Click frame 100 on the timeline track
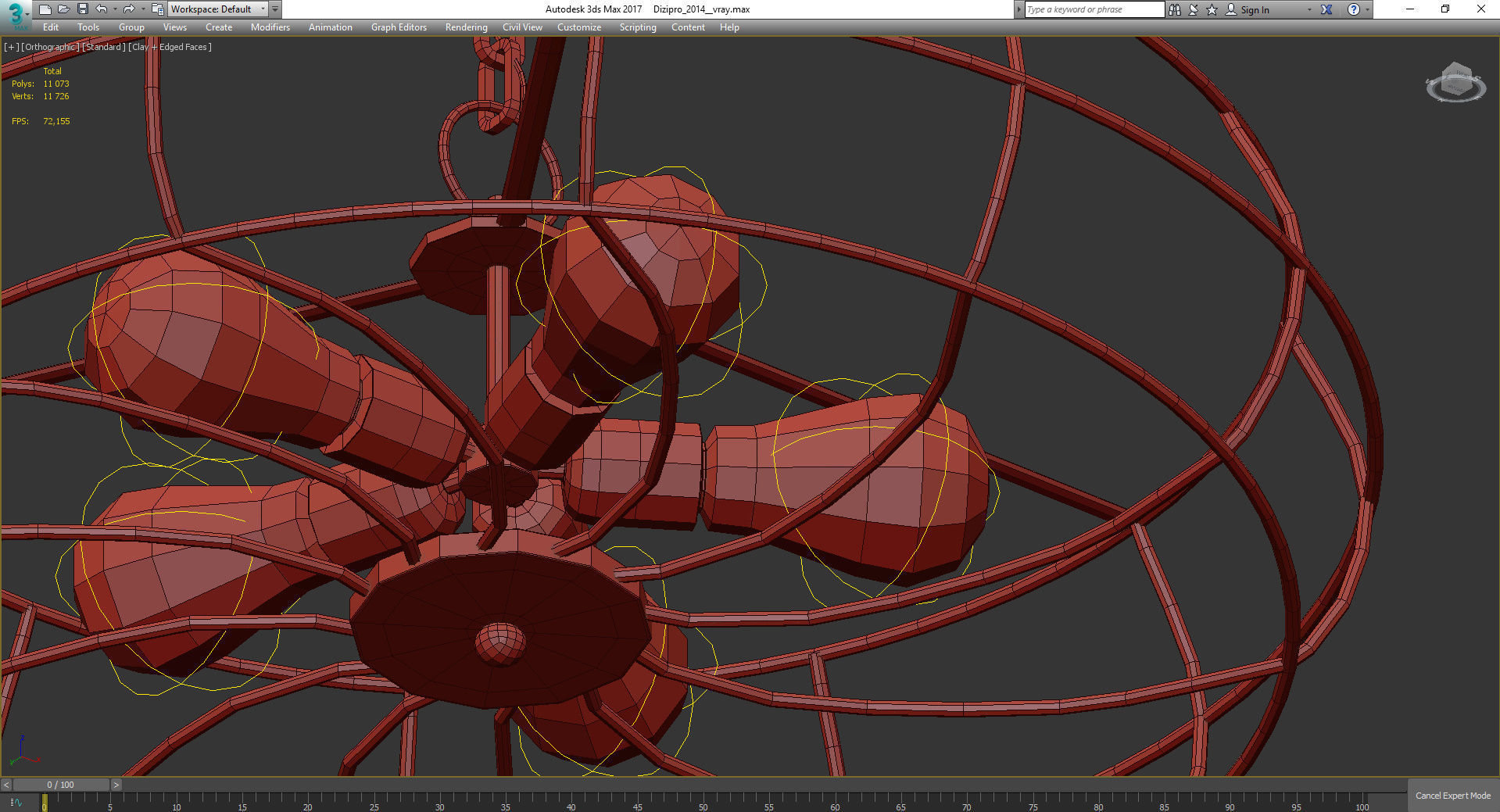This screenshot has height=812, width=1500. [x=1362, y=803]
